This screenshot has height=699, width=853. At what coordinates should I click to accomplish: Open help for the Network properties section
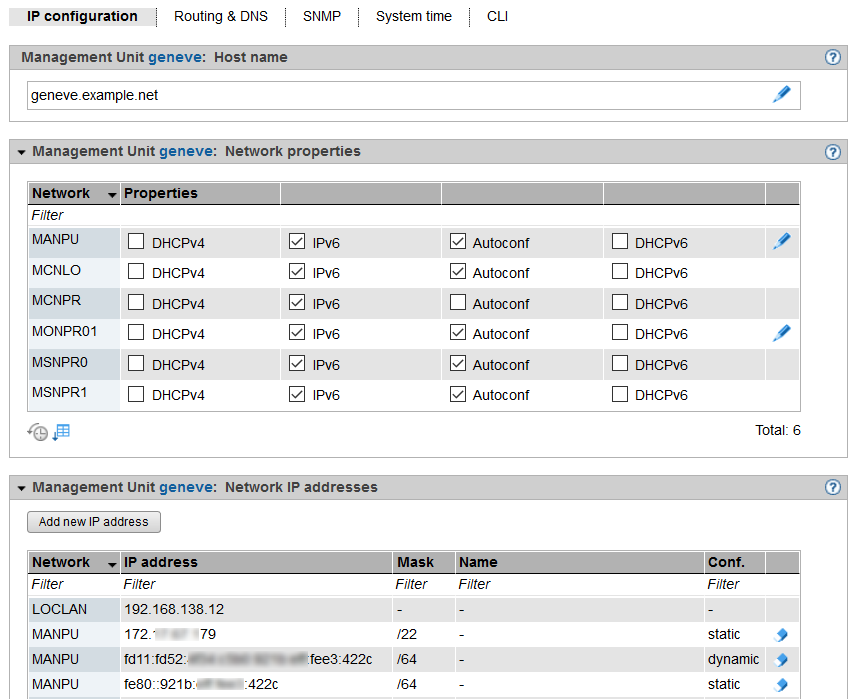click(832, 152)
